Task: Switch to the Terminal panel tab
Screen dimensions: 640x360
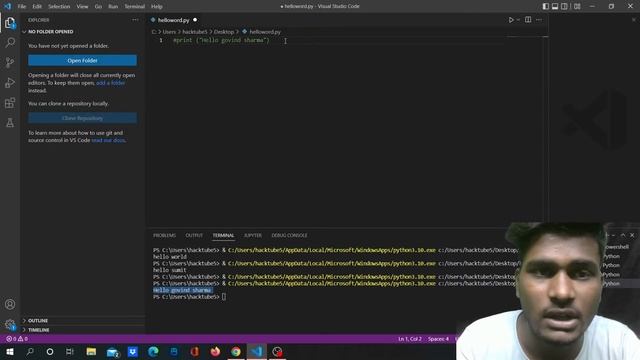Action: tap(223, 236)
